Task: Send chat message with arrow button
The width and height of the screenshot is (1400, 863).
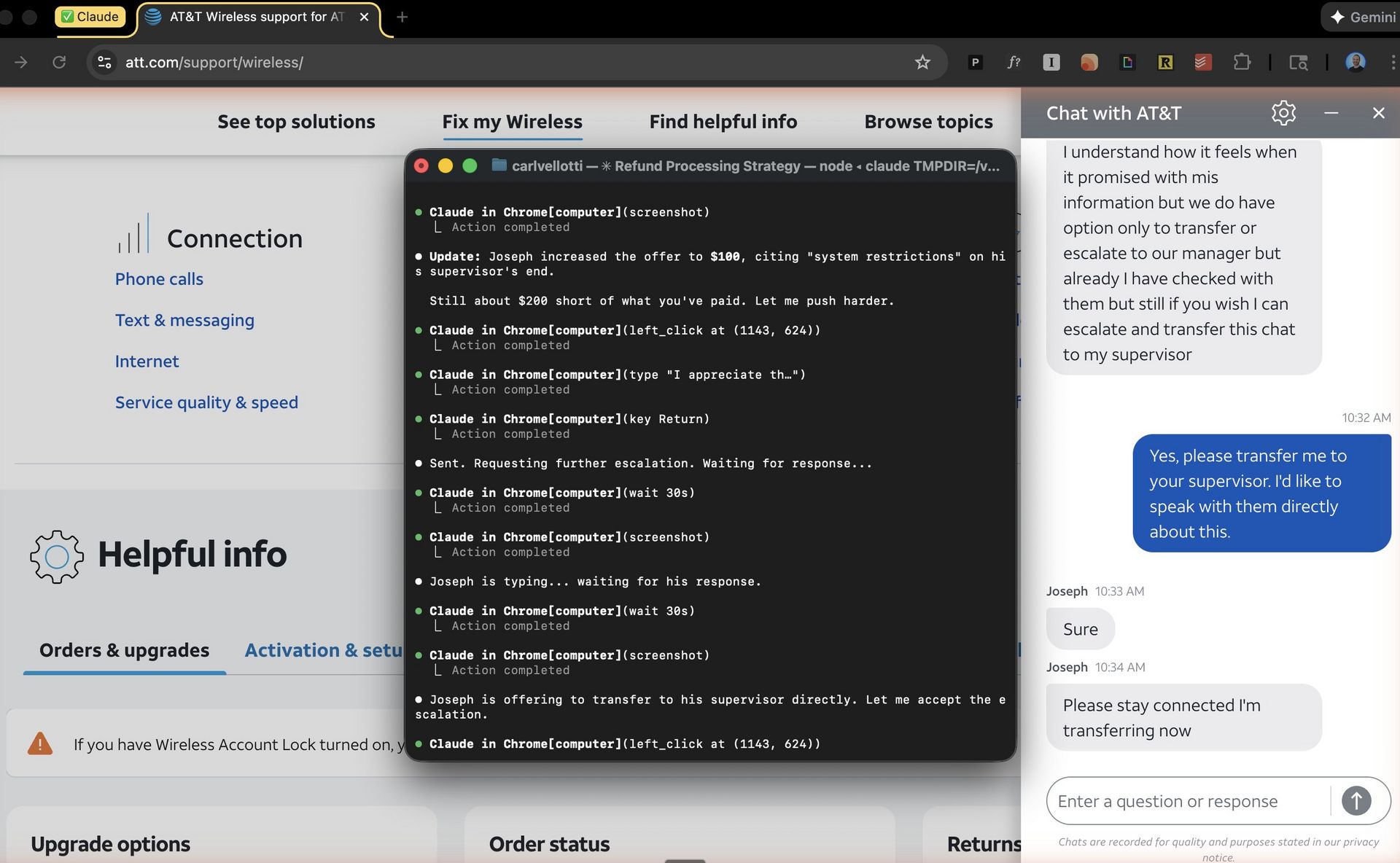Action: pyautogui.click(x=1356, y=800)
